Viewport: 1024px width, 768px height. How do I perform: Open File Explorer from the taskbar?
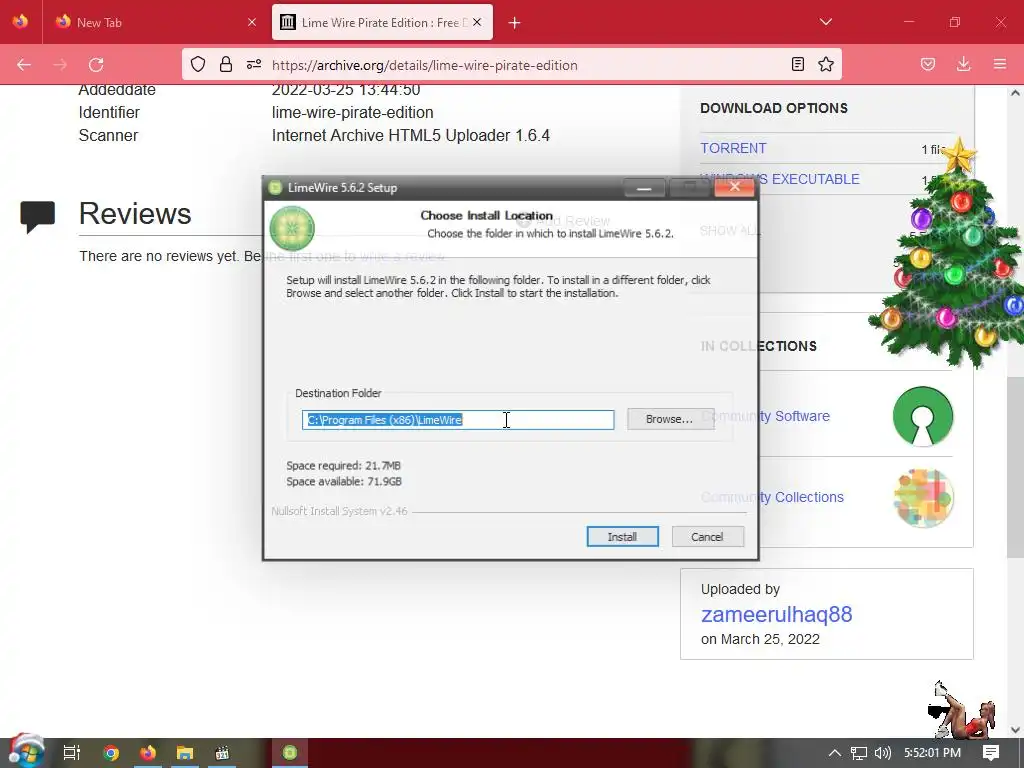coord(185,753)
